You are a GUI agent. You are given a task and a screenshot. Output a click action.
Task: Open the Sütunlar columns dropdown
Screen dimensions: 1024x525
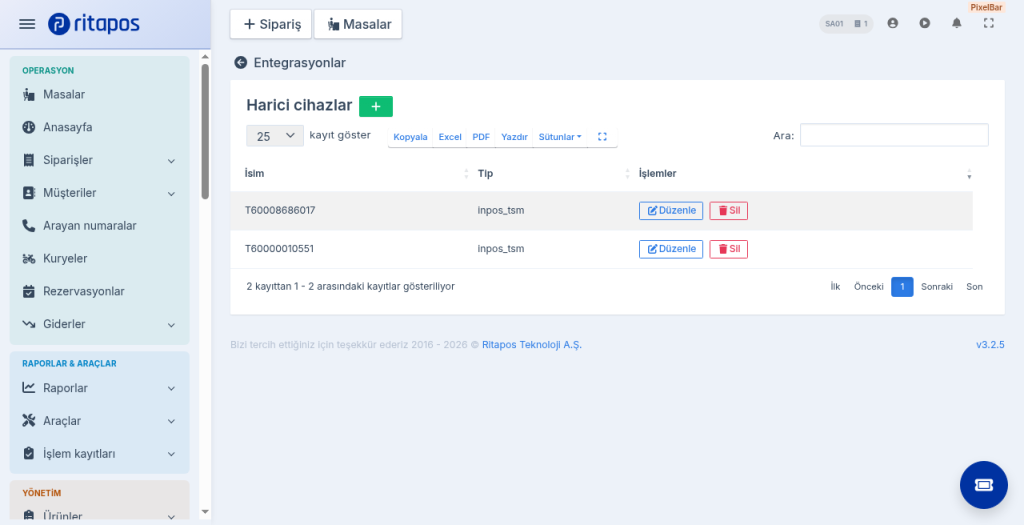point(560,136)
